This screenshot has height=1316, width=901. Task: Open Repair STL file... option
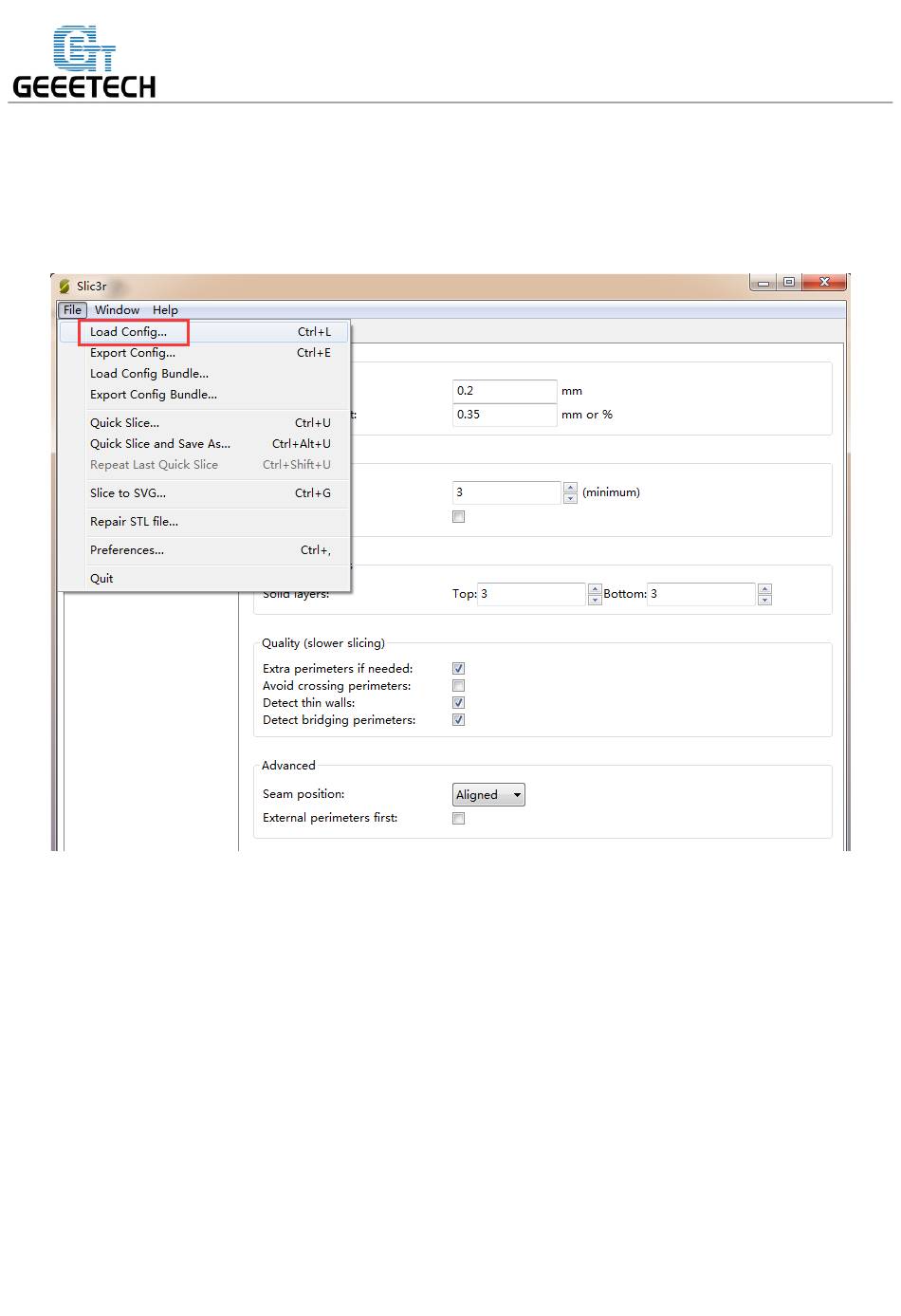pyautogui.click(x=205, y=522)
